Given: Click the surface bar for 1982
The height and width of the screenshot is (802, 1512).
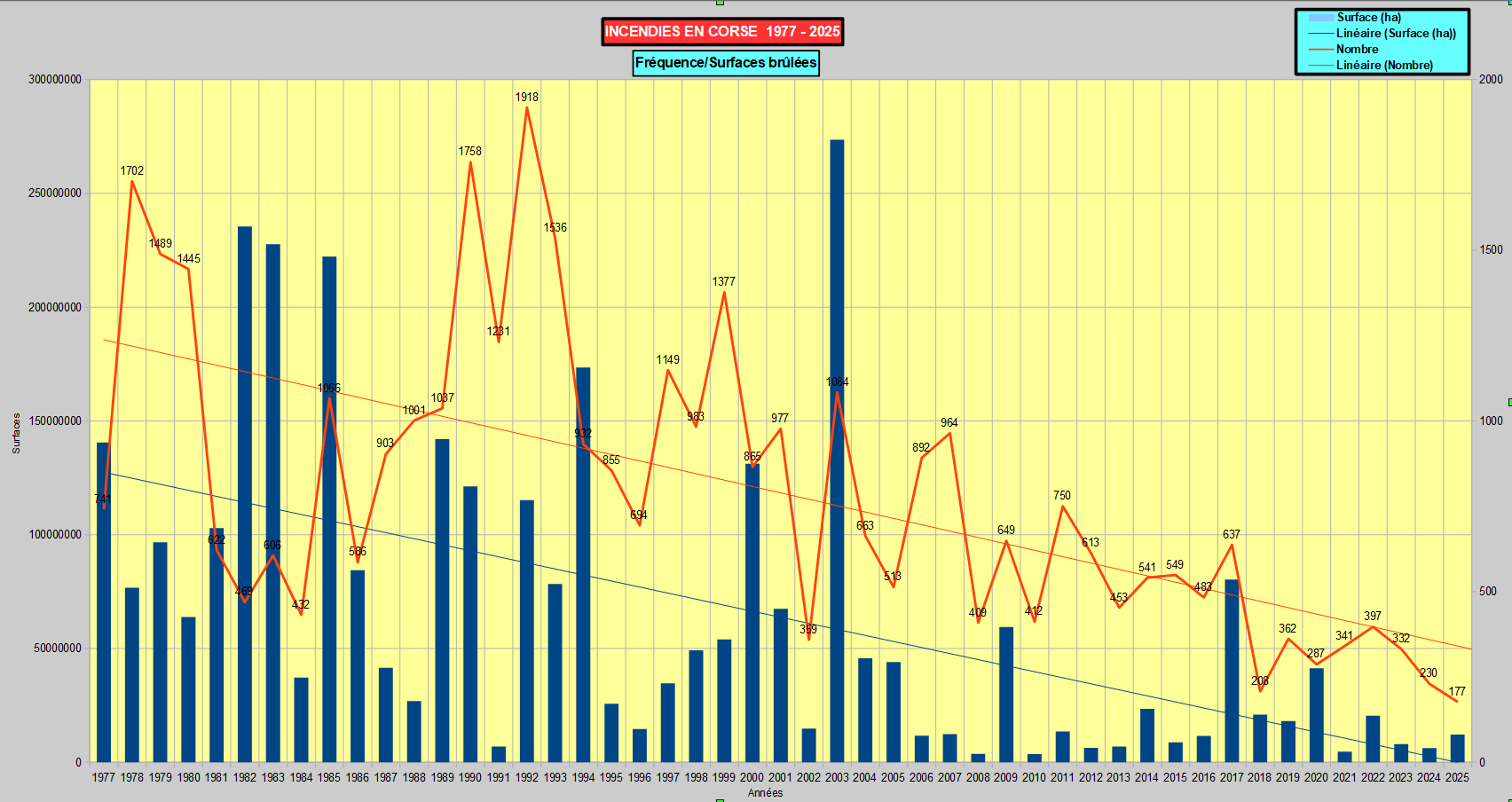Looking at the screenshot, I should pyautogui.click(x=245, y=494).
